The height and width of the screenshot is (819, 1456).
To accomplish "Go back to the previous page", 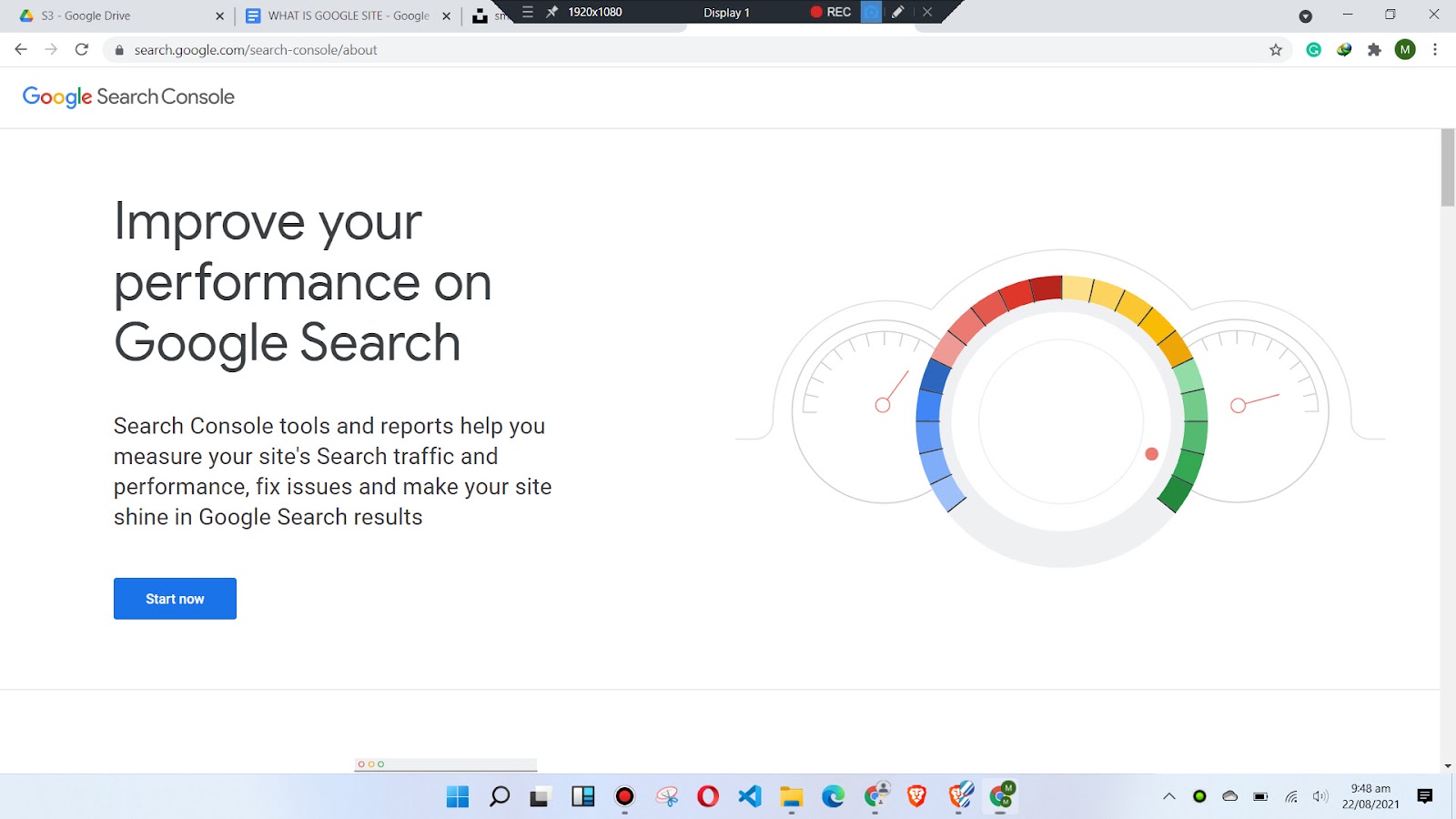I will [x=21, y=50].
